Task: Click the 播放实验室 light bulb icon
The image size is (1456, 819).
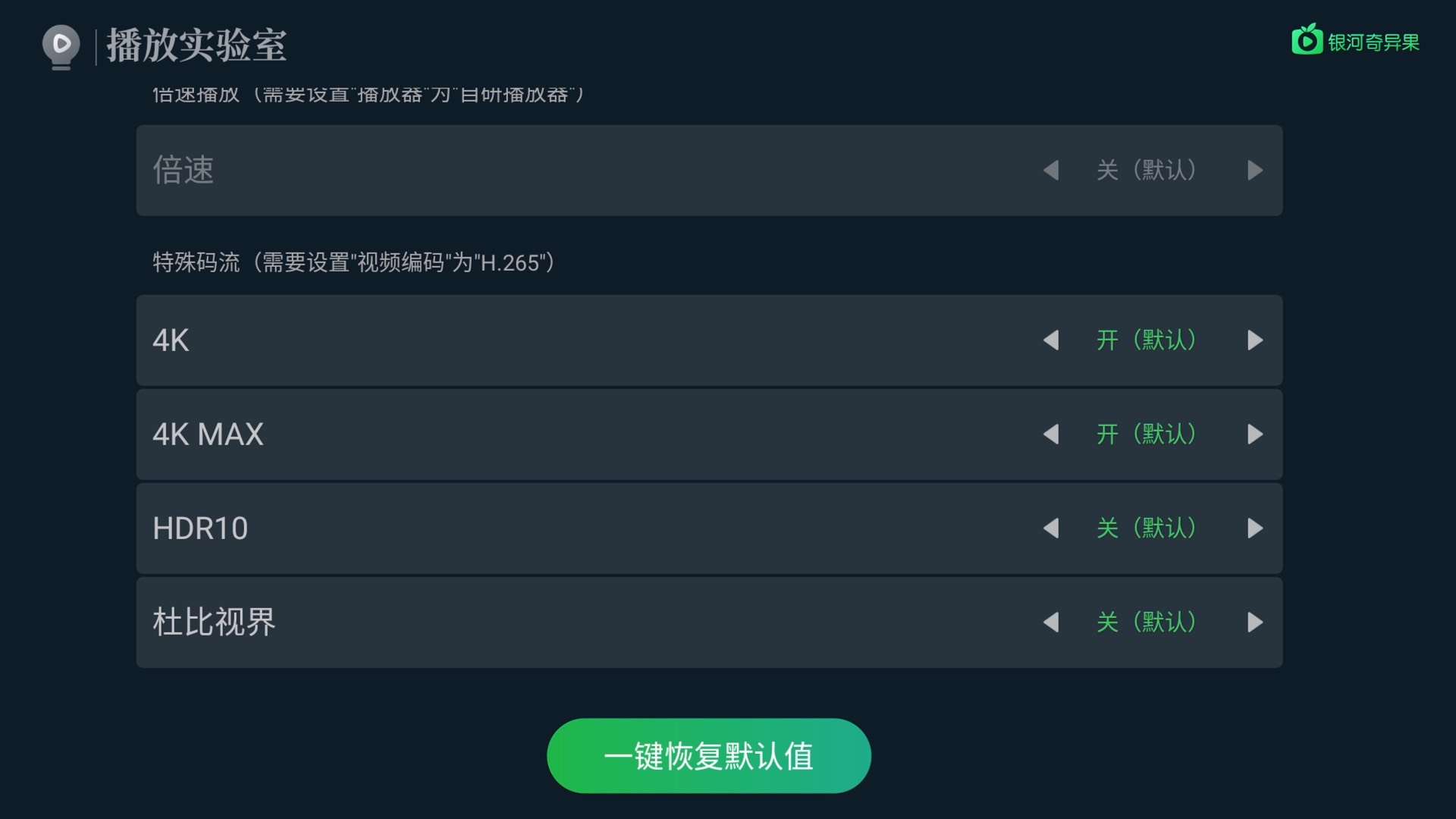Action: point(61,45)
